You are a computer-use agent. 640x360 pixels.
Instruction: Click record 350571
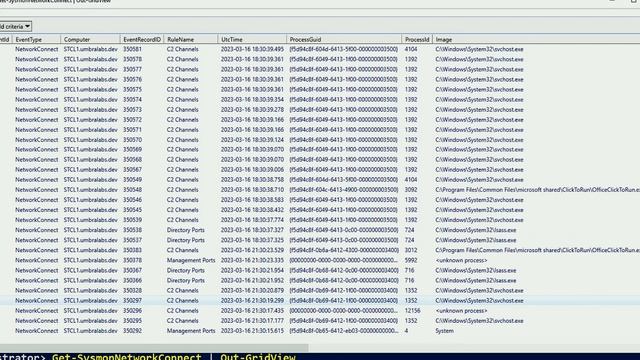(x=132, y=130)
